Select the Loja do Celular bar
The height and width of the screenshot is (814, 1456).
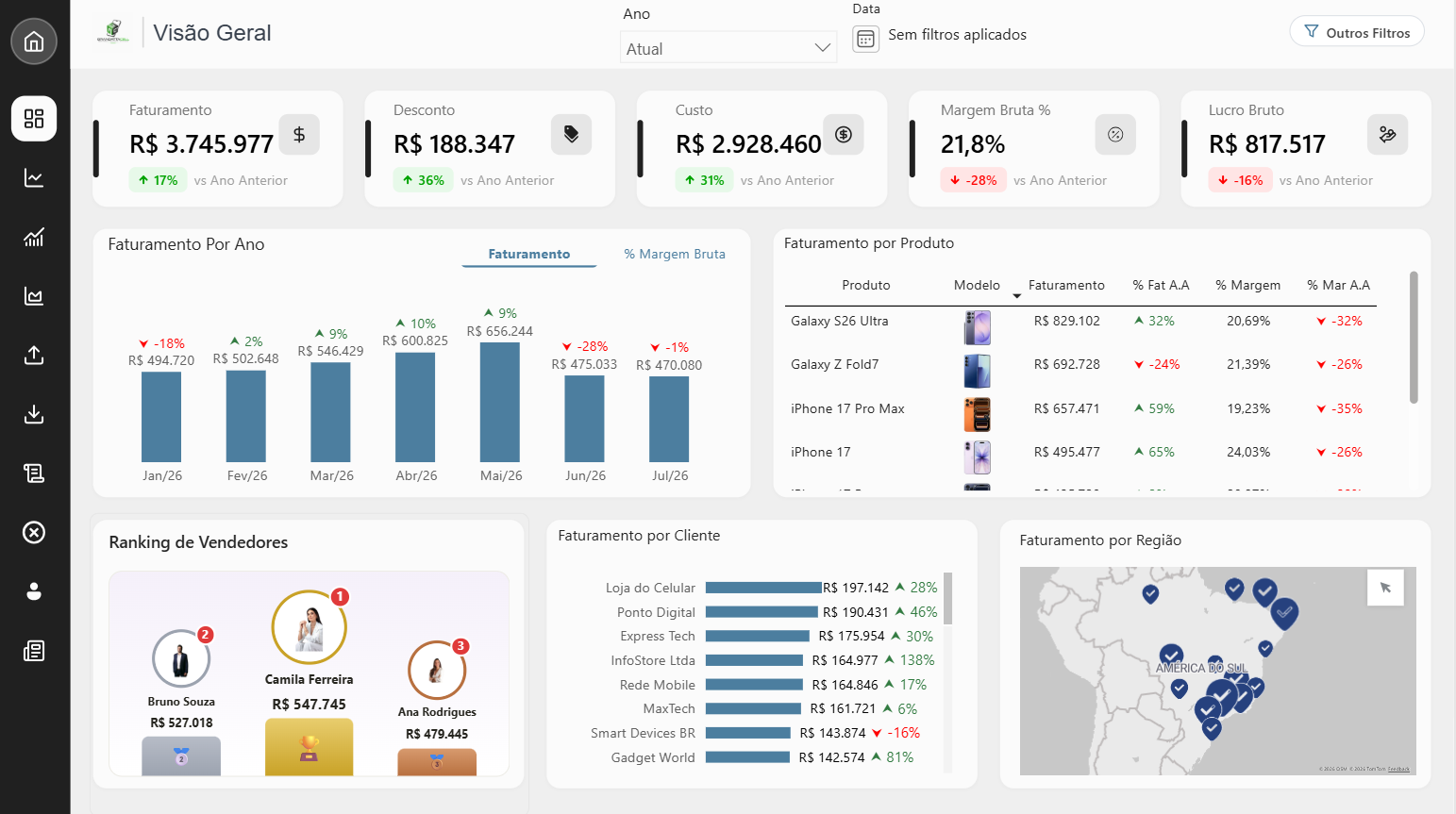pyautogui.click(x=763, y=588)
